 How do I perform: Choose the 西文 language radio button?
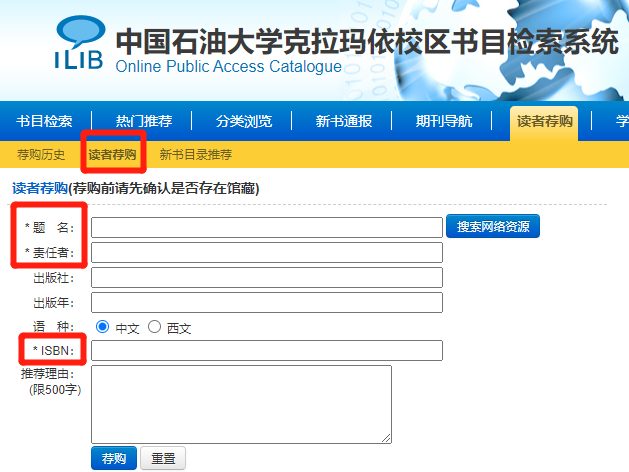154,327
